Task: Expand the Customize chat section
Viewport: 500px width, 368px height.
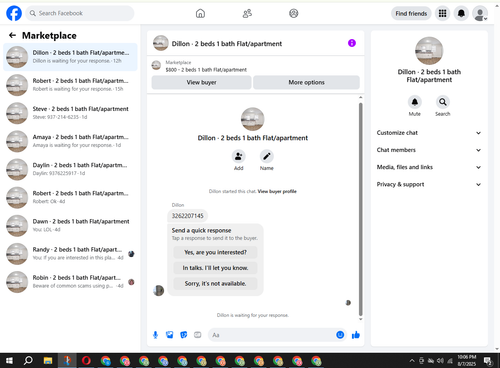Action: tap(429, 133)
